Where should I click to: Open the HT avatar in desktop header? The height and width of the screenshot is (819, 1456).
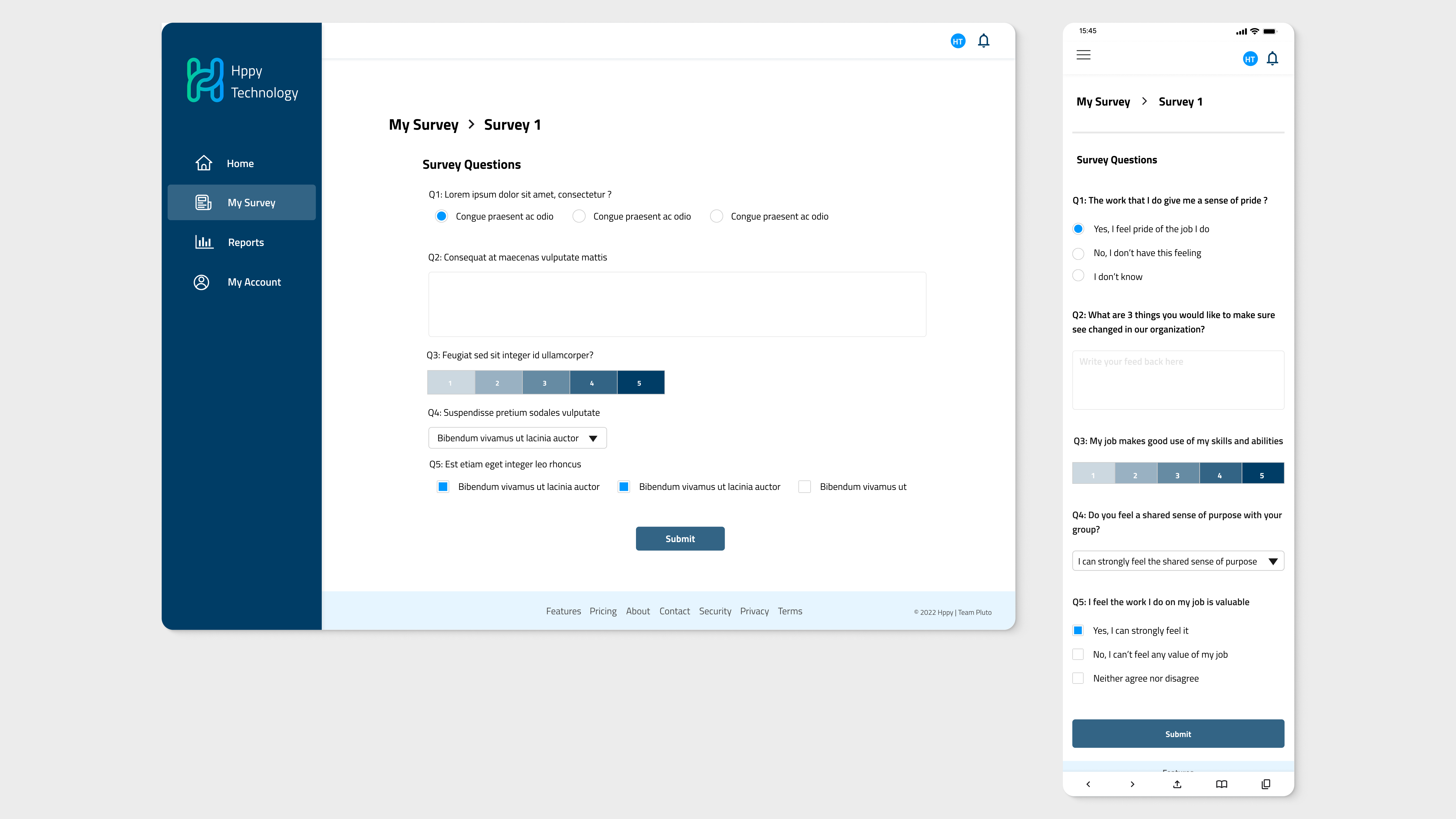[x=958, y=41]
